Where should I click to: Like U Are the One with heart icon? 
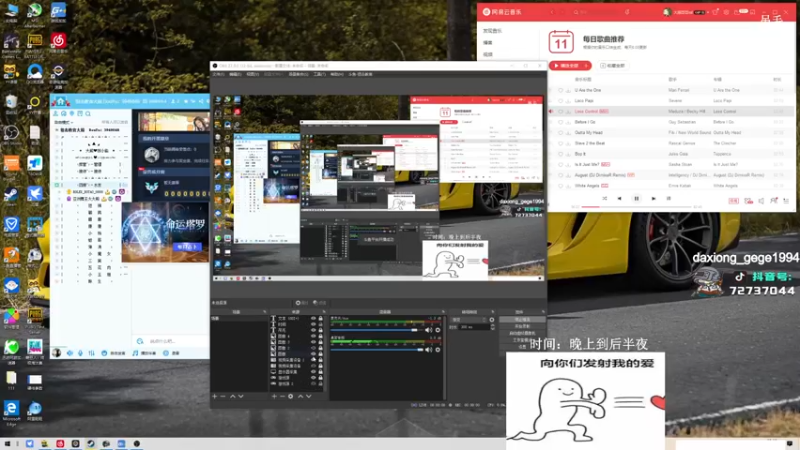point(560,90)
